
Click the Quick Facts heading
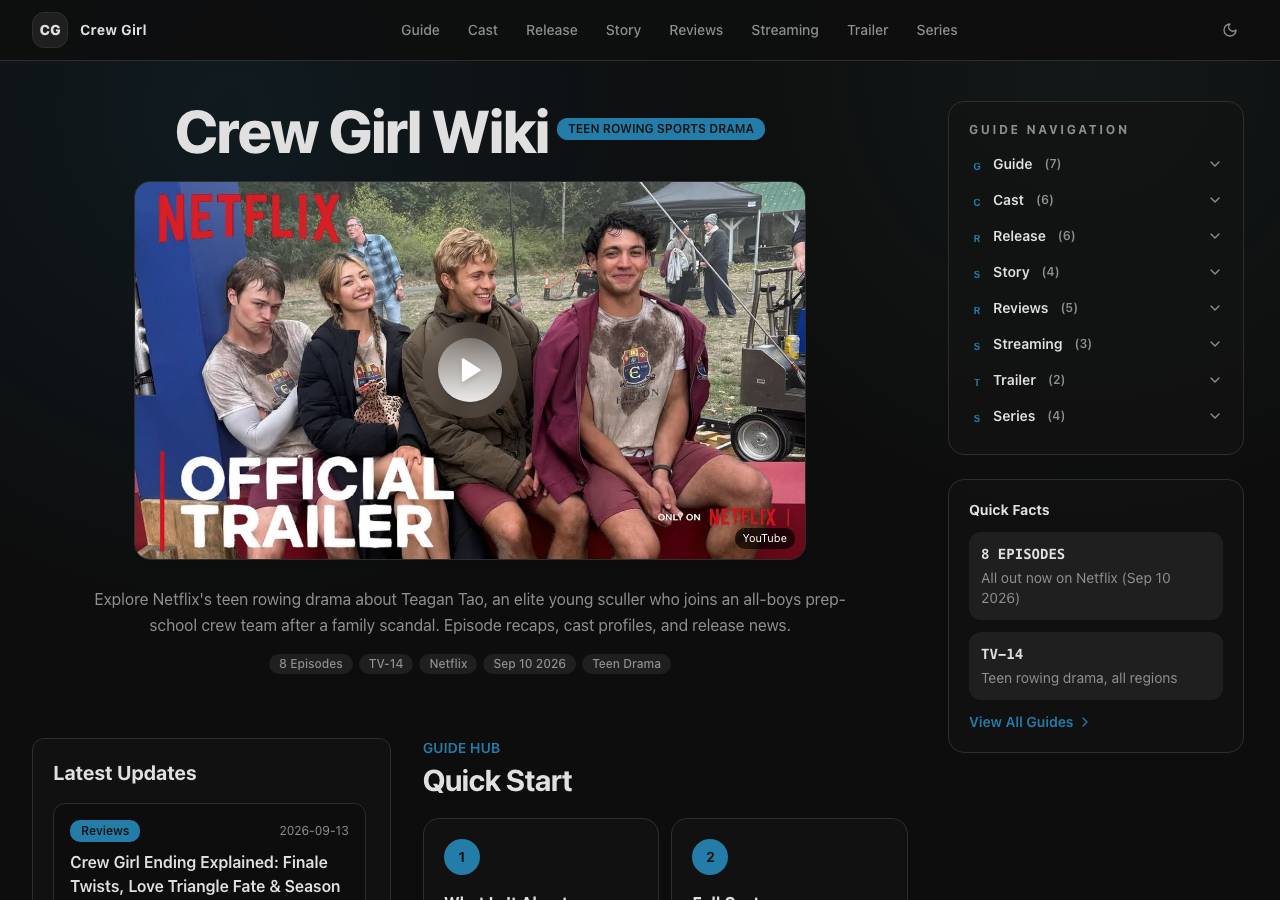pyautogui.click(x=1009, y=510)
